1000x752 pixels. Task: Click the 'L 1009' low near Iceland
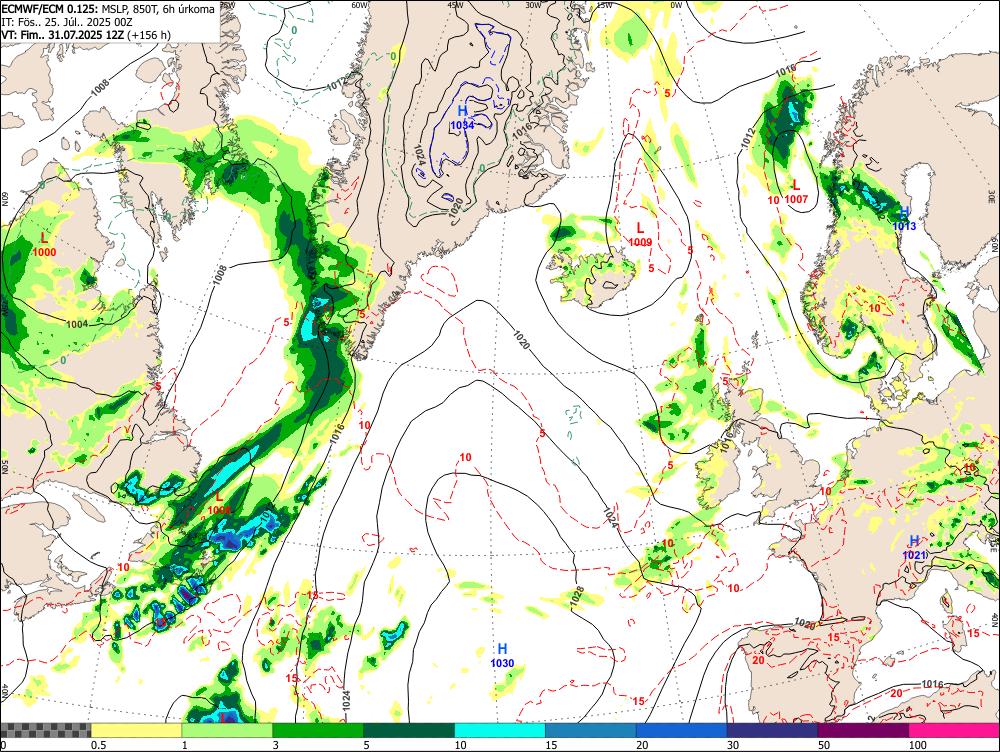(x=640, y=235)
